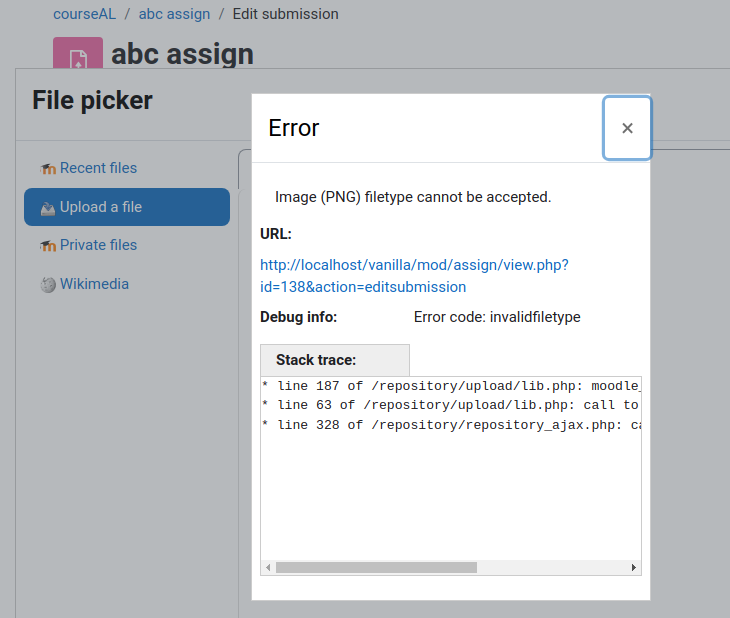Click the 'line 328' repository_ajax.php trace entry
The image size is (730, 618).
click(x=451, y=425)
